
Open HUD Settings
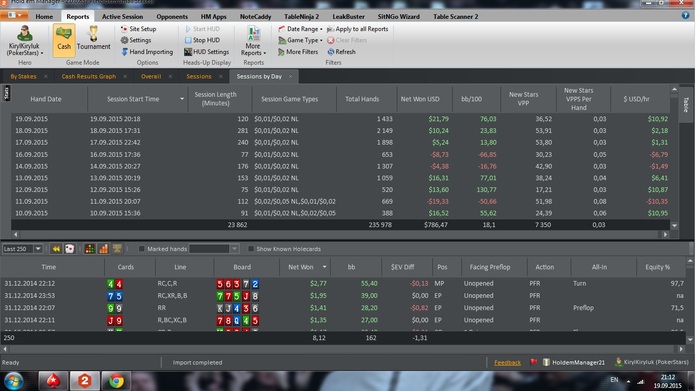tap(206, 52)
